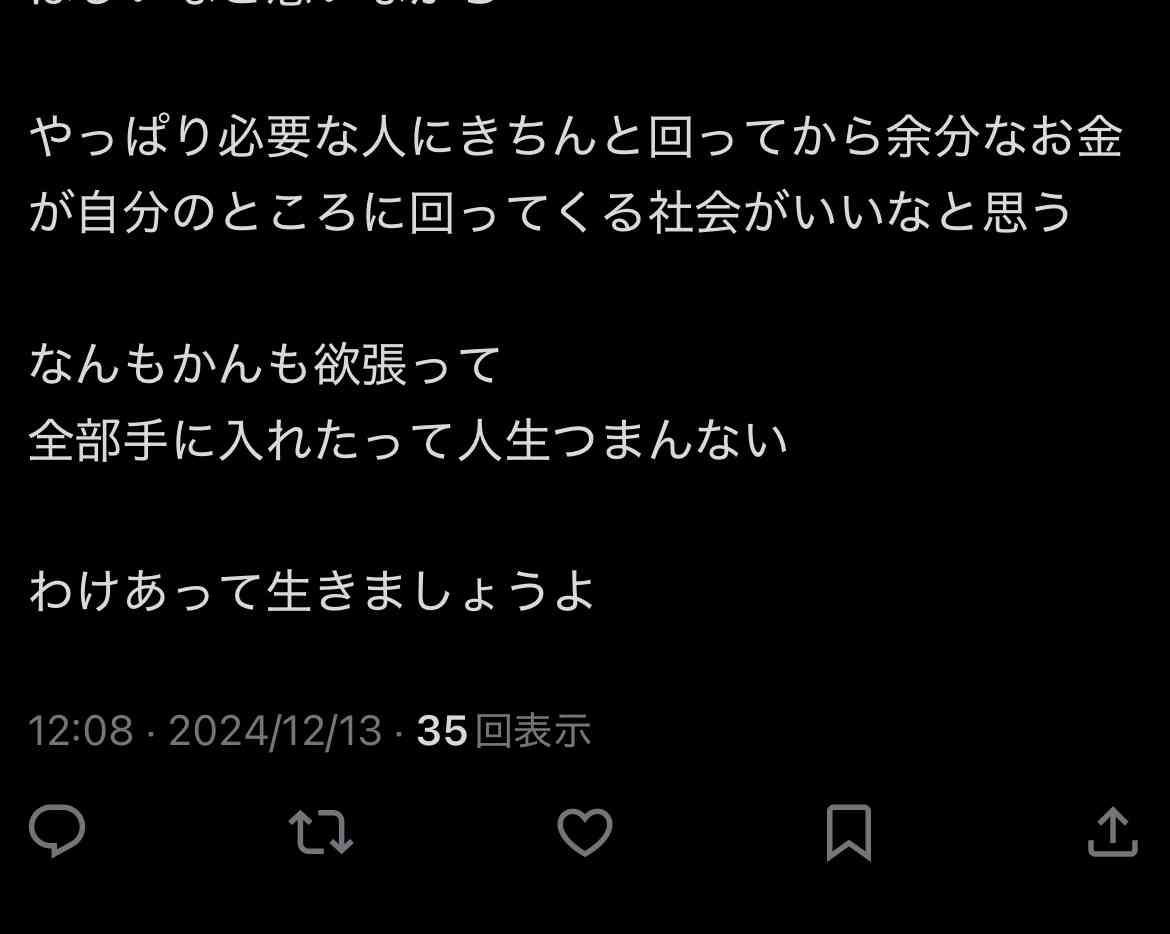
Task: Bookmark this post
Action: 849,833
